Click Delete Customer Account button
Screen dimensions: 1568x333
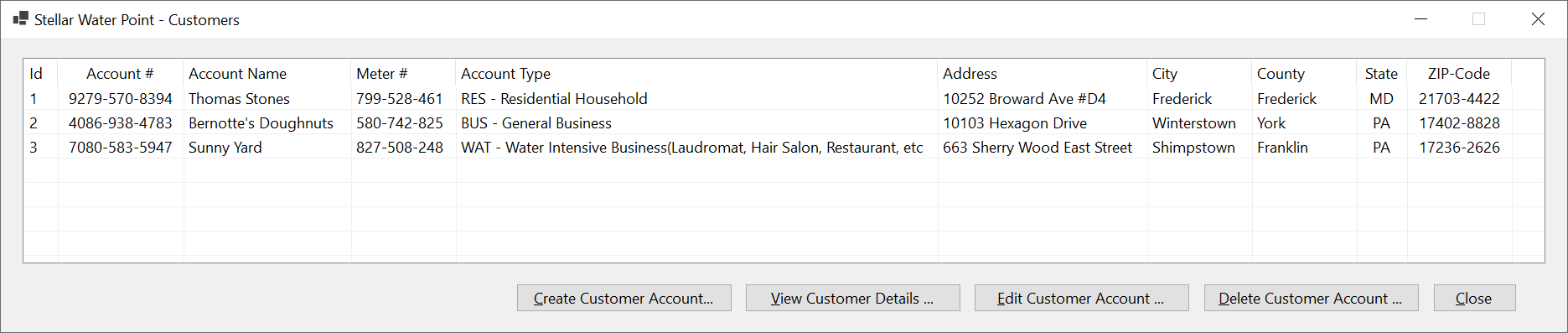click(1311, 298)
